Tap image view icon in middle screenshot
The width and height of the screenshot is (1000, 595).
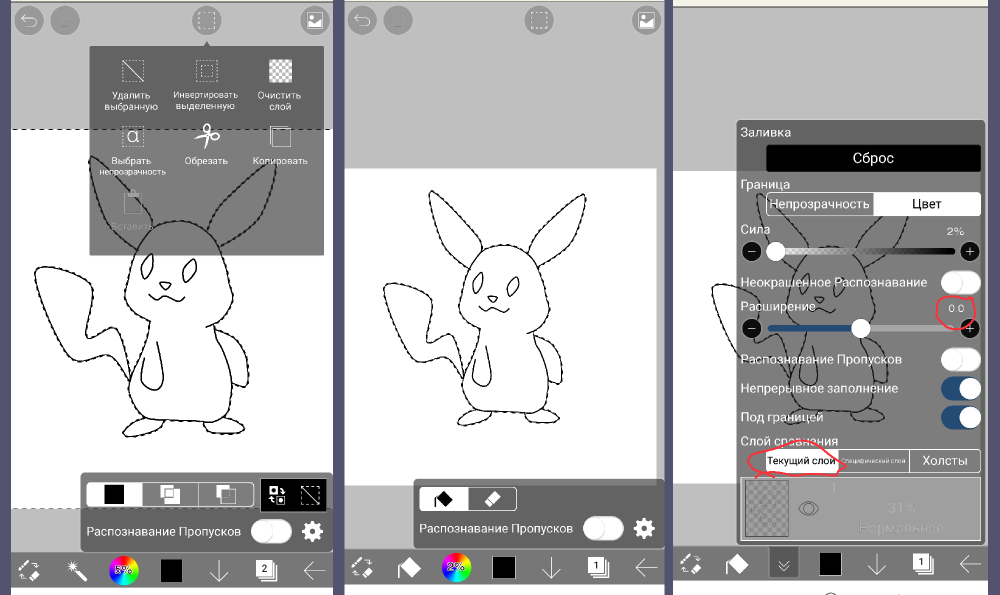point(647,21)
